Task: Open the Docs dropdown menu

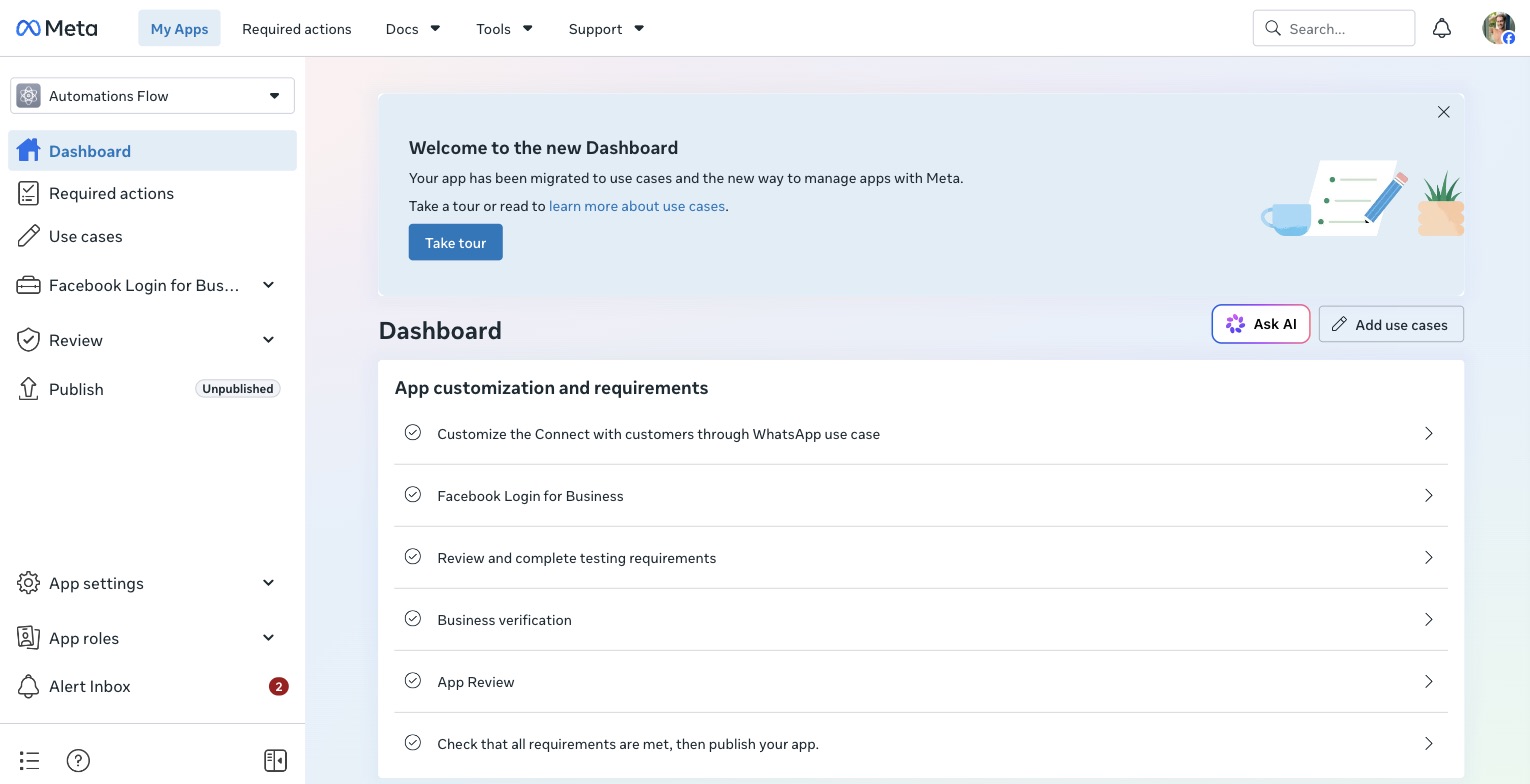Action: (413, 28)
